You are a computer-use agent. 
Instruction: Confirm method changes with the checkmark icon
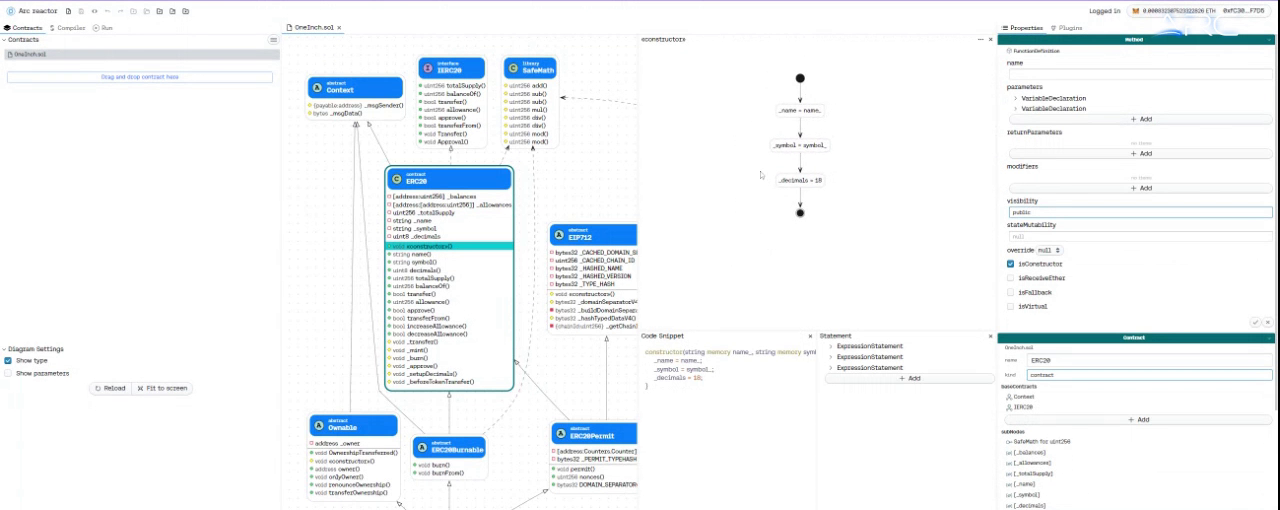1255,322
